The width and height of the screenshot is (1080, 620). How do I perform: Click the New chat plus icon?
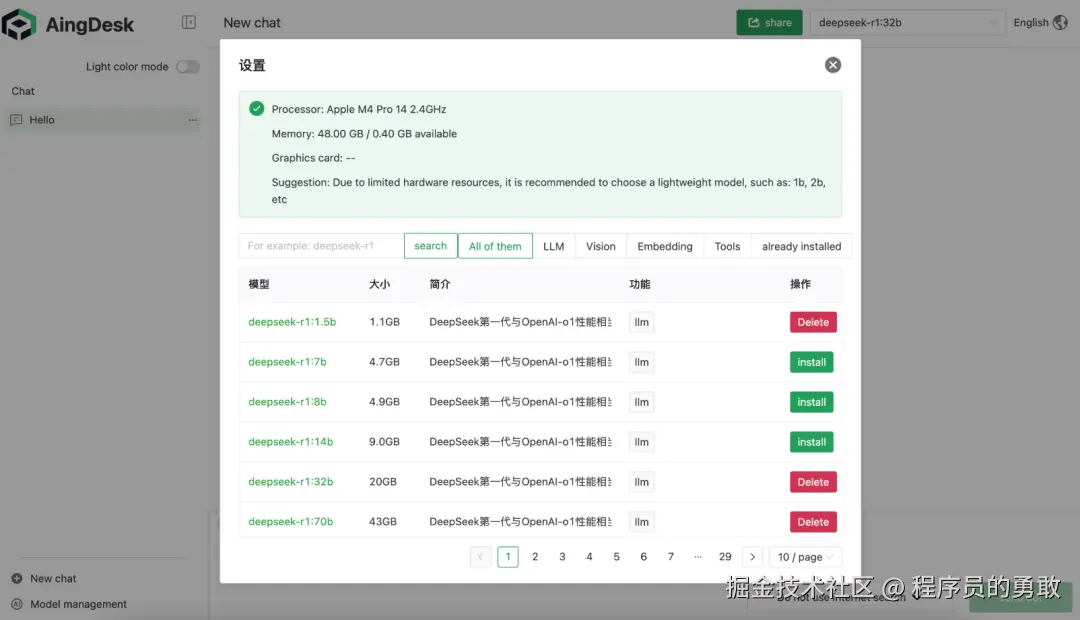click(17, 579)
